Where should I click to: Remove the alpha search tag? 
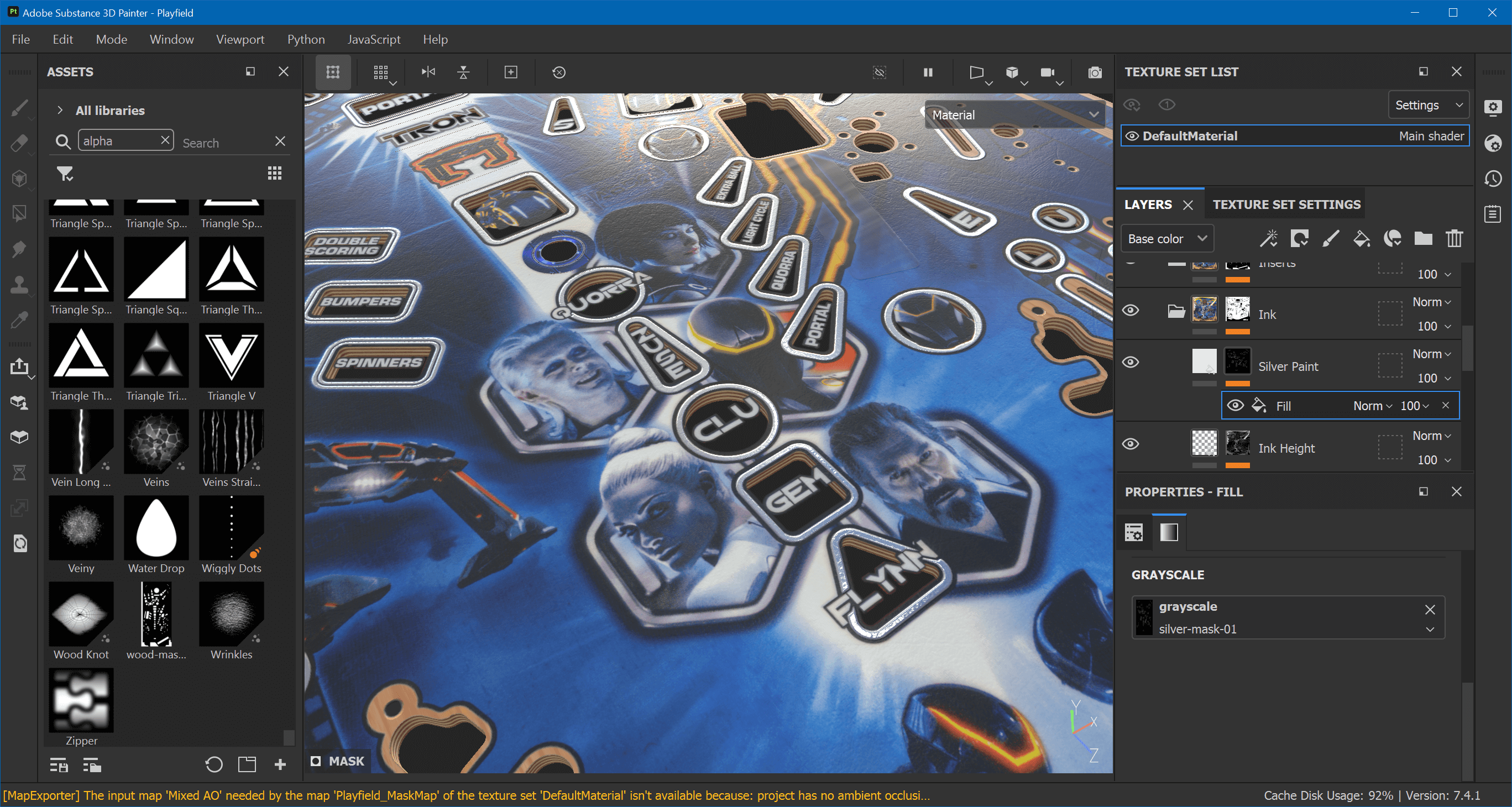[x=165, y=140]
